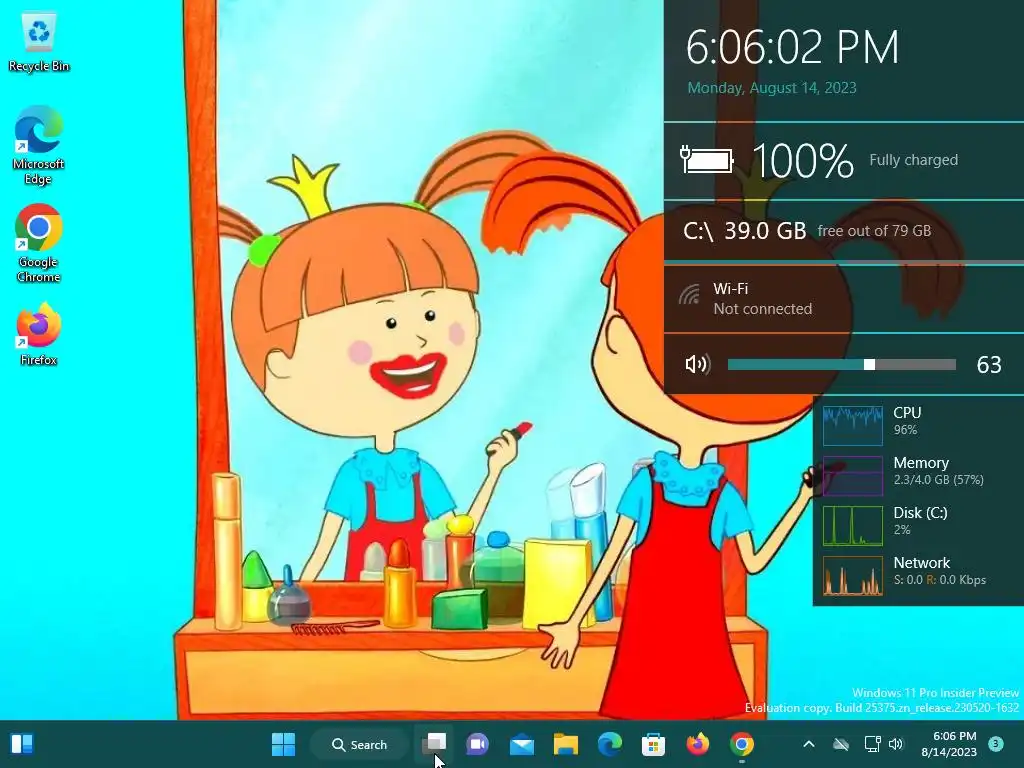This screenshot has height=768, width=1024.
Task: Launch Microsoft Edge from the taskbar
Action: coord(609,744)
